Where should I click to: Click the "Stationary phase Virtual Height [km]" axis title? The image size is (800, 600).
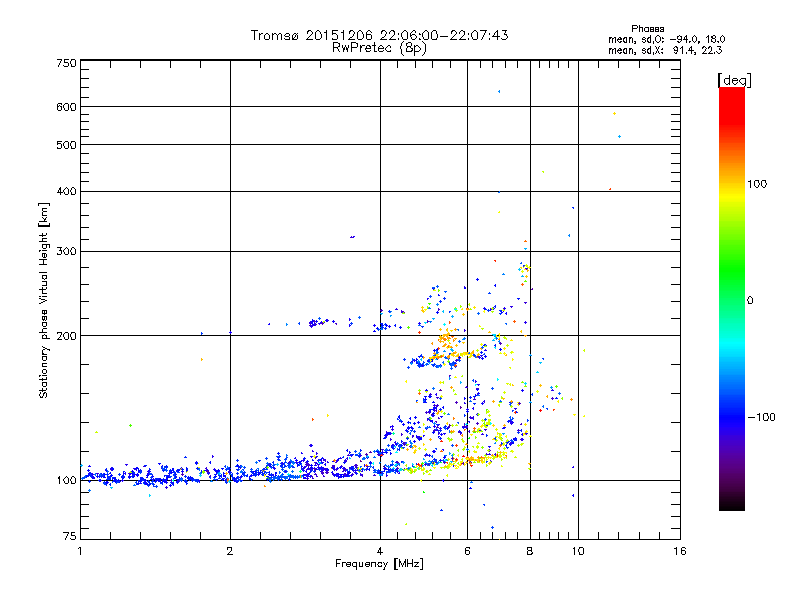[x=44, y=301]
